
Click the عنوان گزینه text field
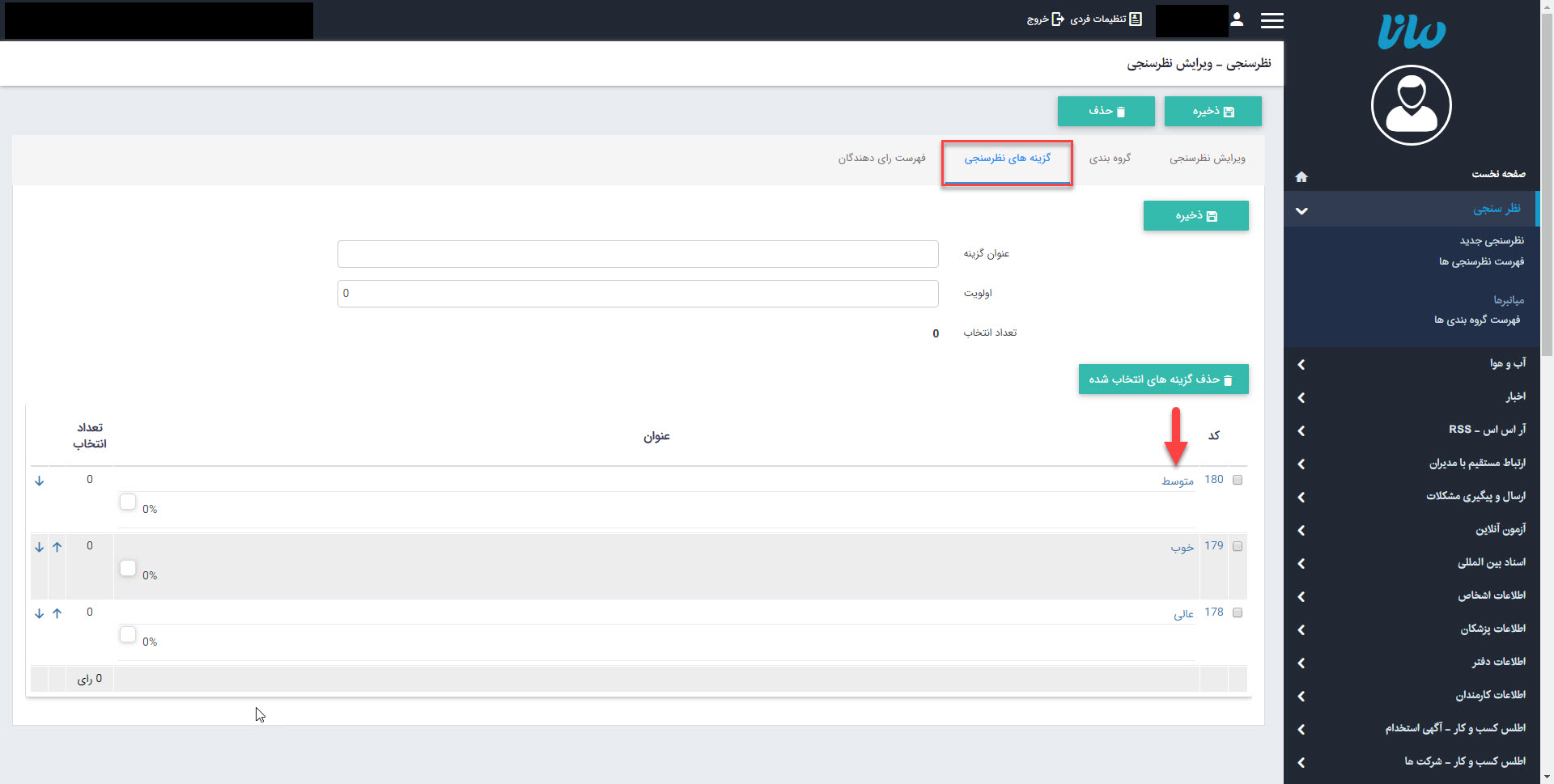coord(638,254)
